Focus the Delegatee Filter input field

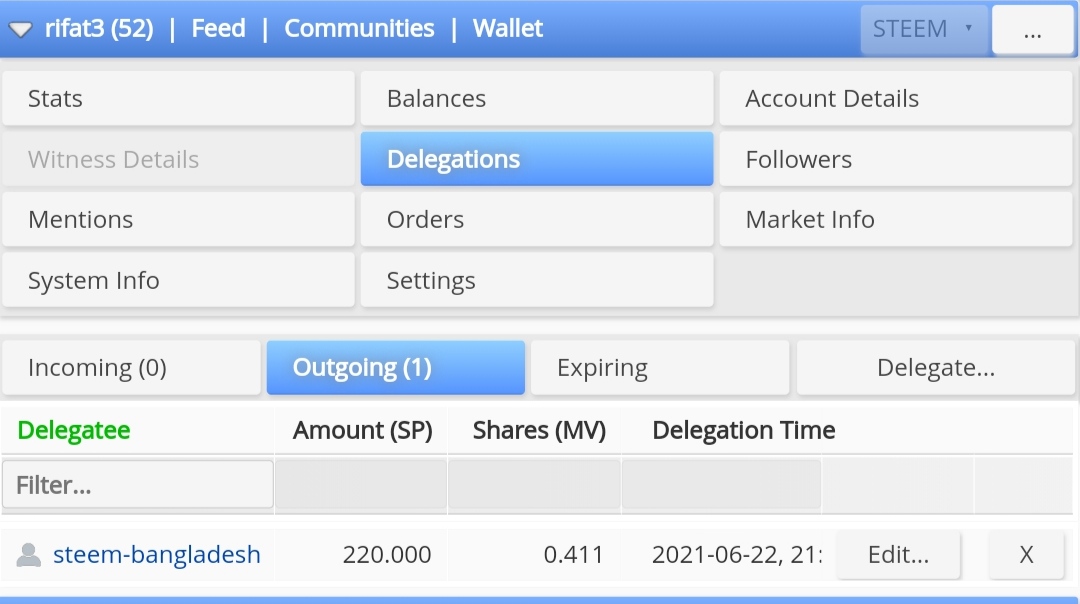(x=138, y=485)
